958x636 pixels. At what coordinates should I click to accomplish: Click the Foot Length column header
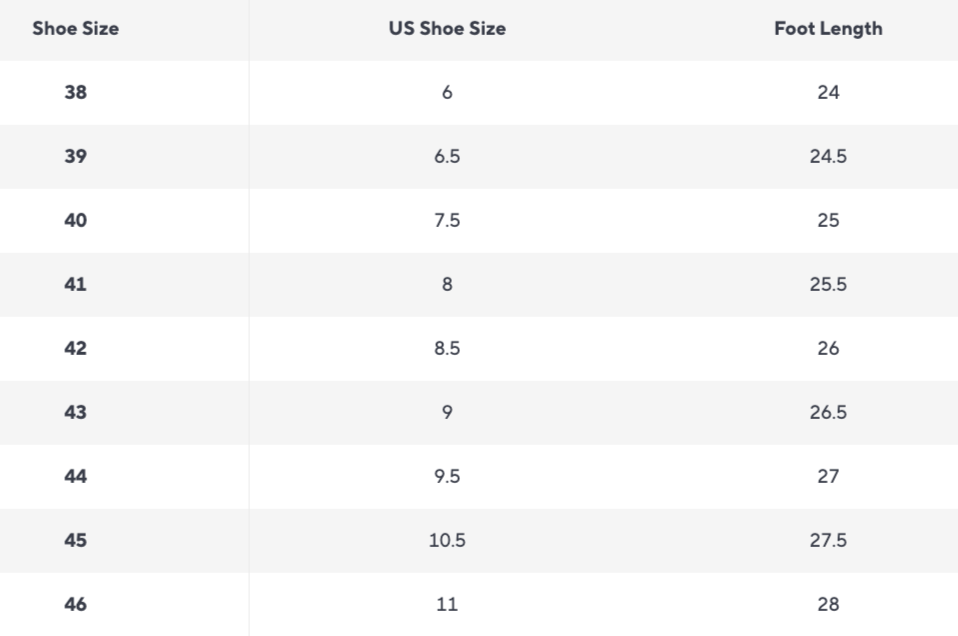click(827, 29)
